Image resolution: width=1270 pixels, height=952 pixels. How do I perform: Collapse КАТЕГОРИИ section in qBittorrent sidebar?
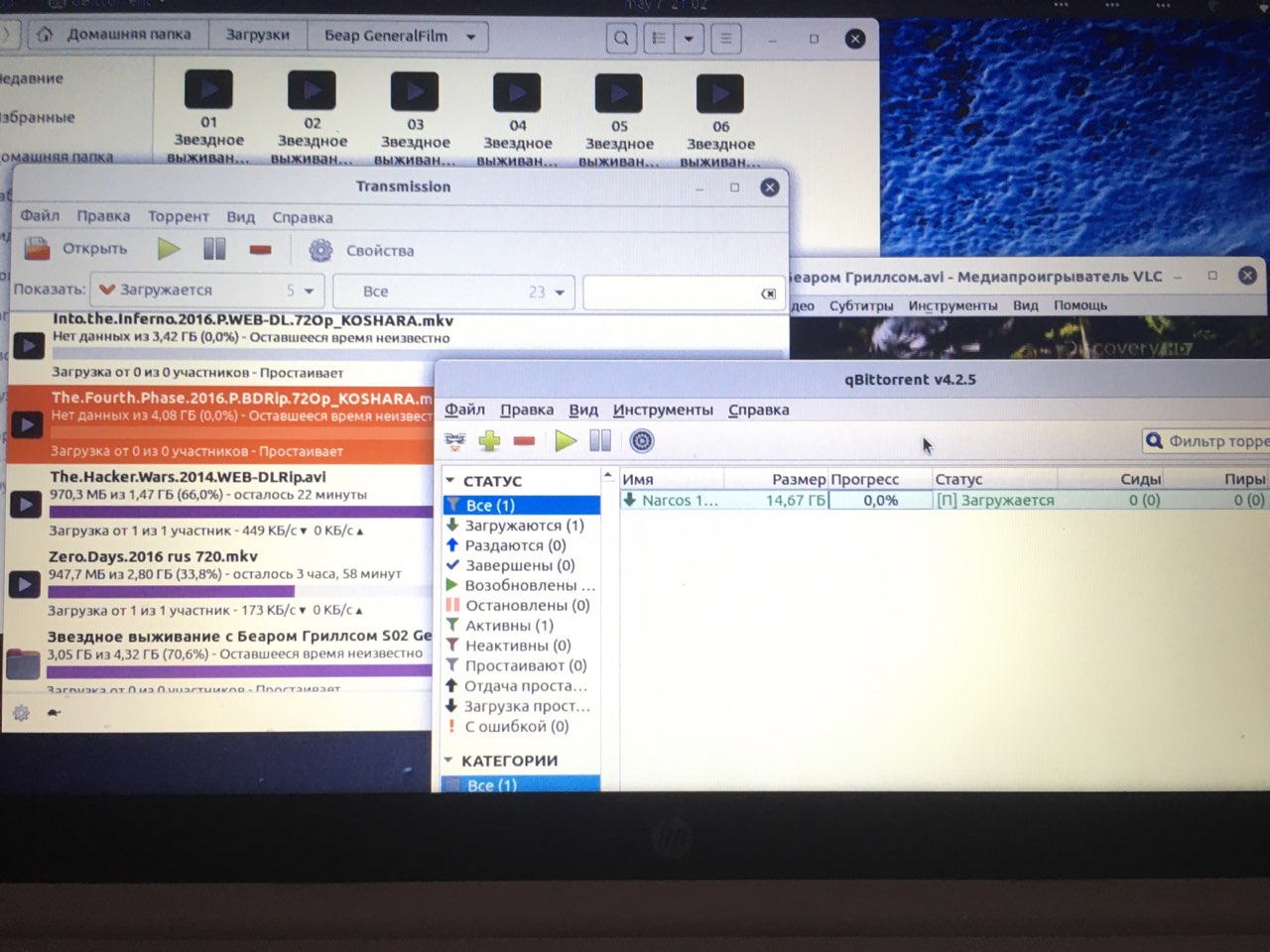pos(448,761)
